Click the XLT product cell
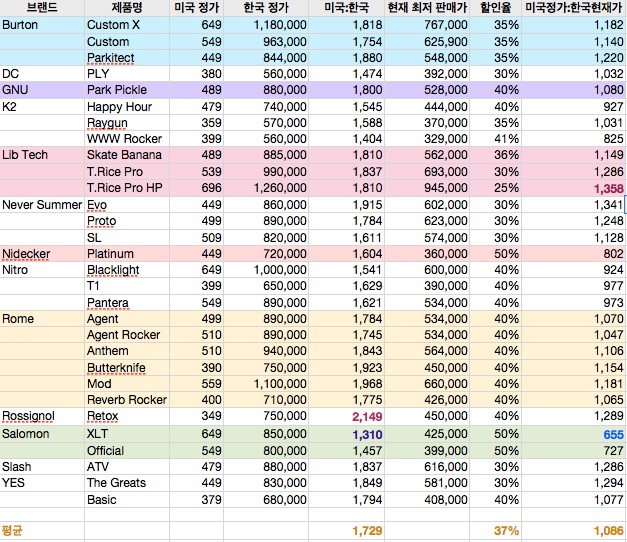627x542 pixels. click(127, 434)
